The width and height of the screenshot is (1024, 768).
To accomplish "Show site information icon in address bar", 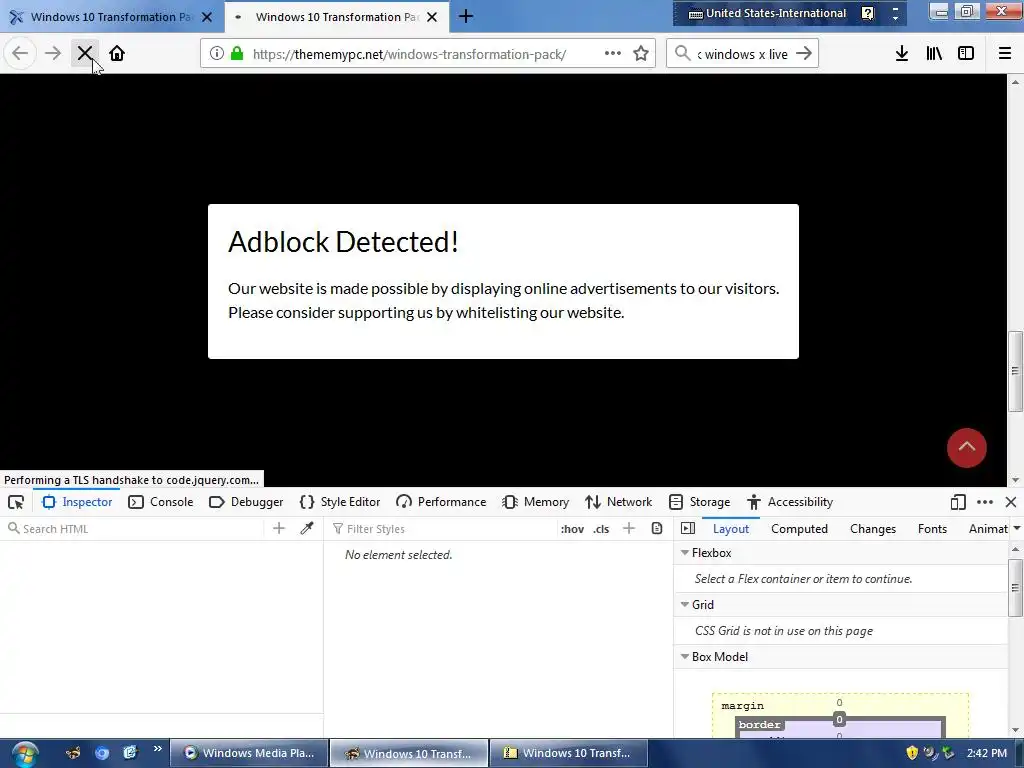I will (x=216, y=54).
